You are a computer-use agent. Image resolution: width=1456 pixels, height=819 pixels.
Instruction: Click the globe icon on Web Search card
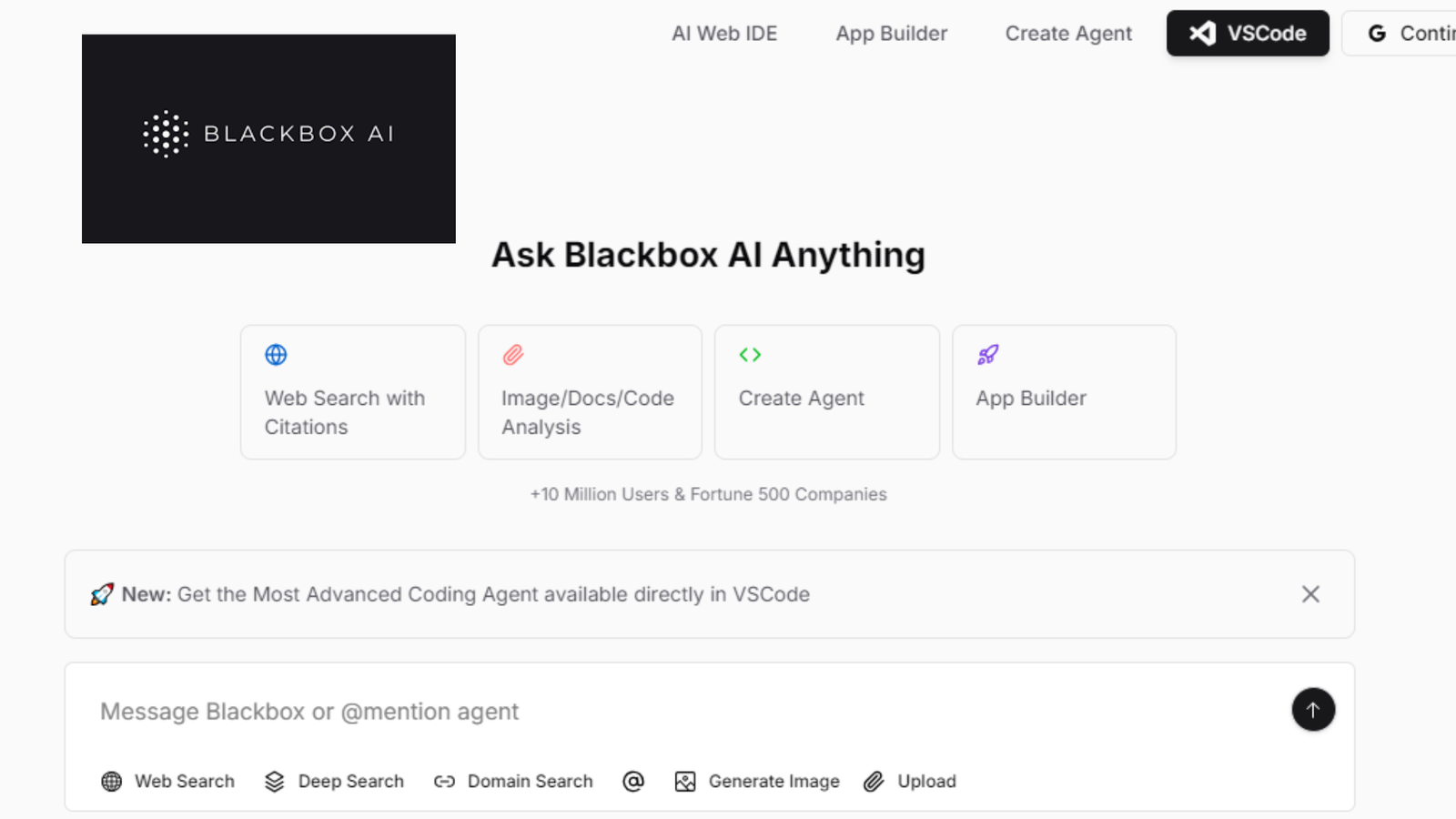coord(276,355)
